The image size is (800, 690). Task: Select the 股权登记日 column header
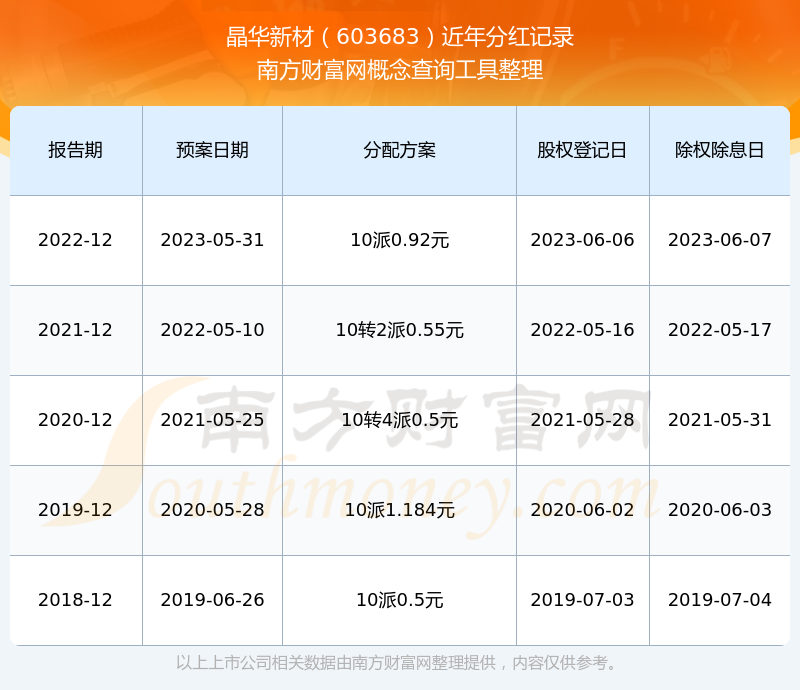point(582,150)
